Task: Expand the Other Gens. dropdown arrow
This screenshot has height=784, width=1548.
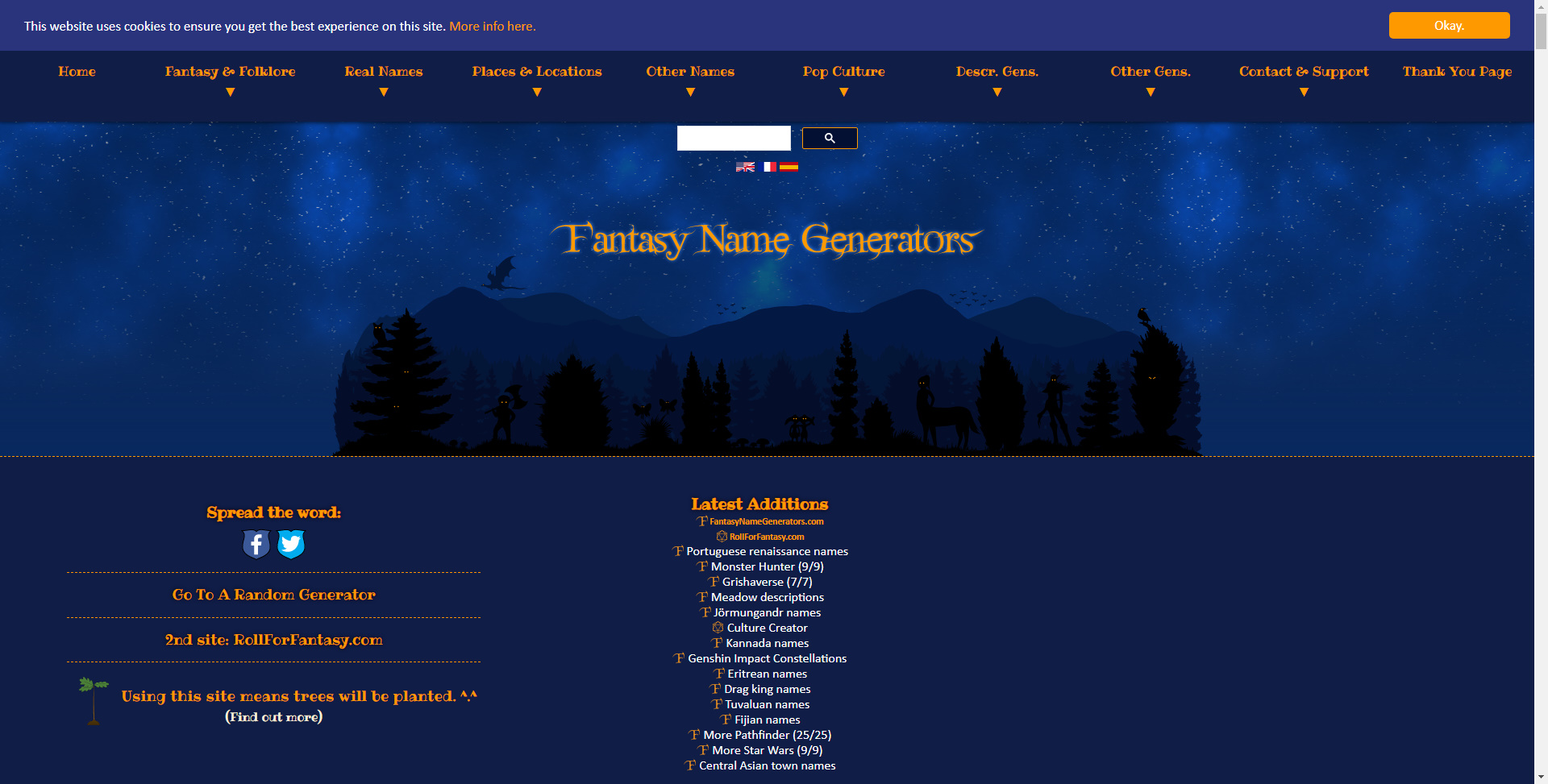Action: (1151, 93)
